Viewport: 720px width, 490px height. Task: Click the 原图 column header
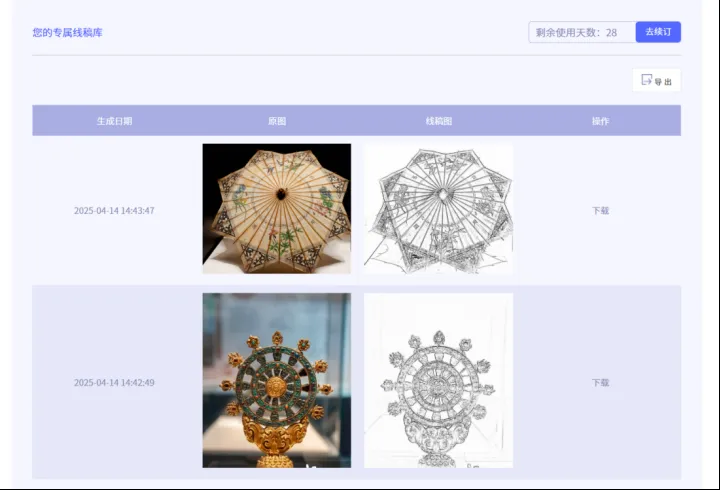277,121
